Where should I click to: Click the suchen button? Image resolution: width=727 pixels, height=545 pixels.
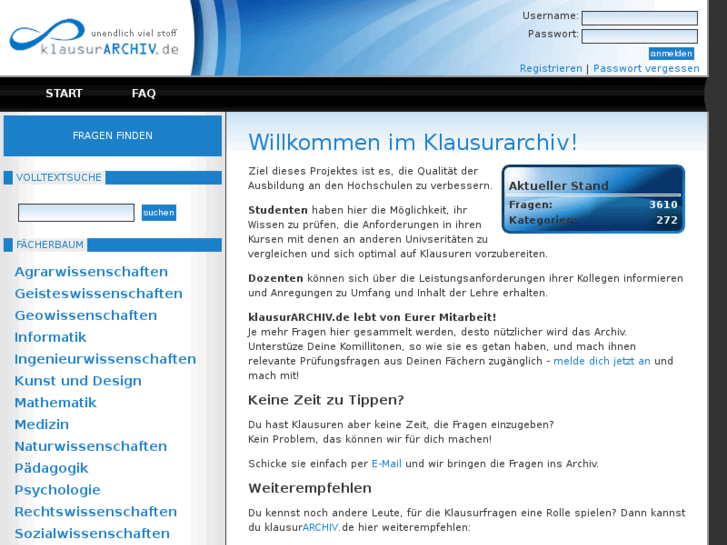tap(159, 212)
